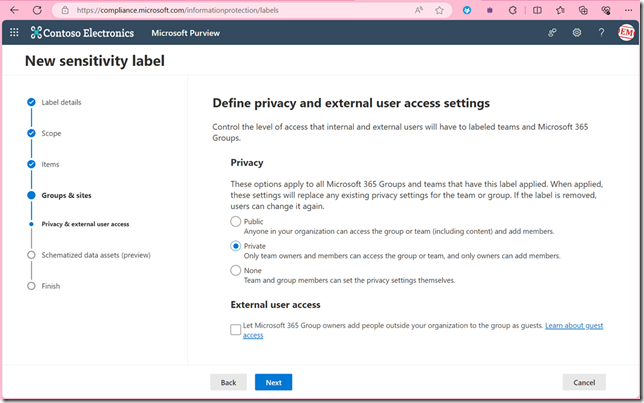Screen dimensions: 644x403
Task: Enable guest access for group owners
Action: coord(235,329)
